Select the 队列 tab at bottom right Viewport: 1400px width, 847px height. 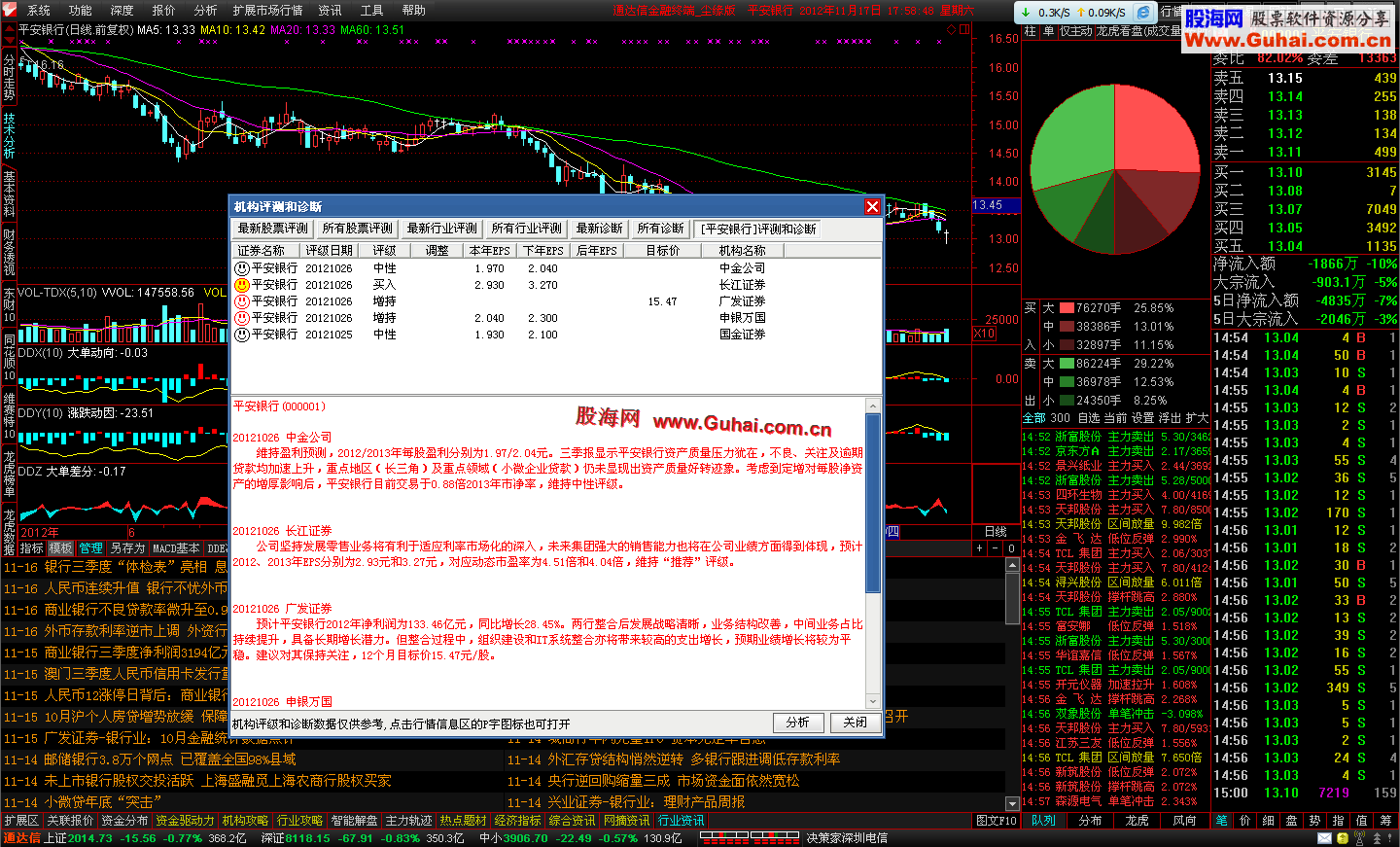click(x=1043, y=821)
